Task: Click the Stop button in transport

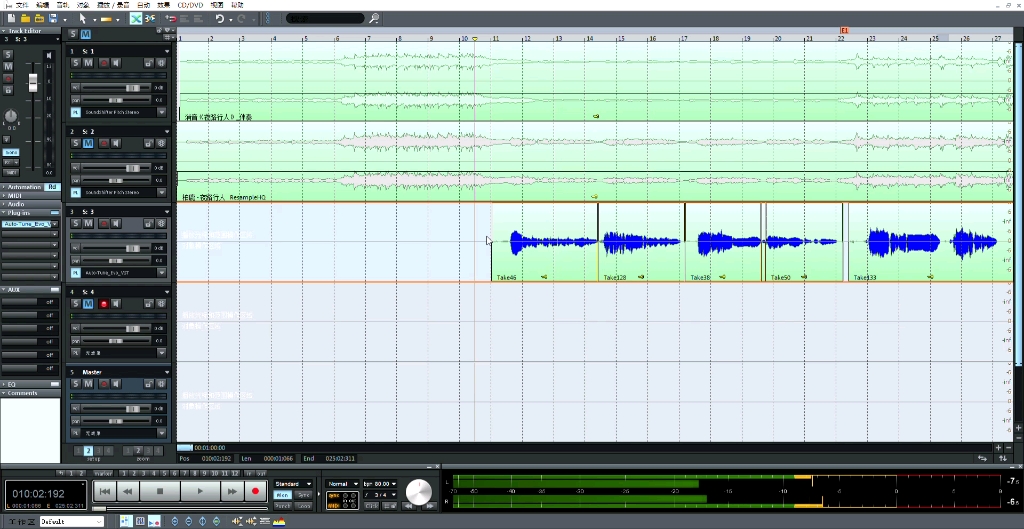Action: coord(161,491)
